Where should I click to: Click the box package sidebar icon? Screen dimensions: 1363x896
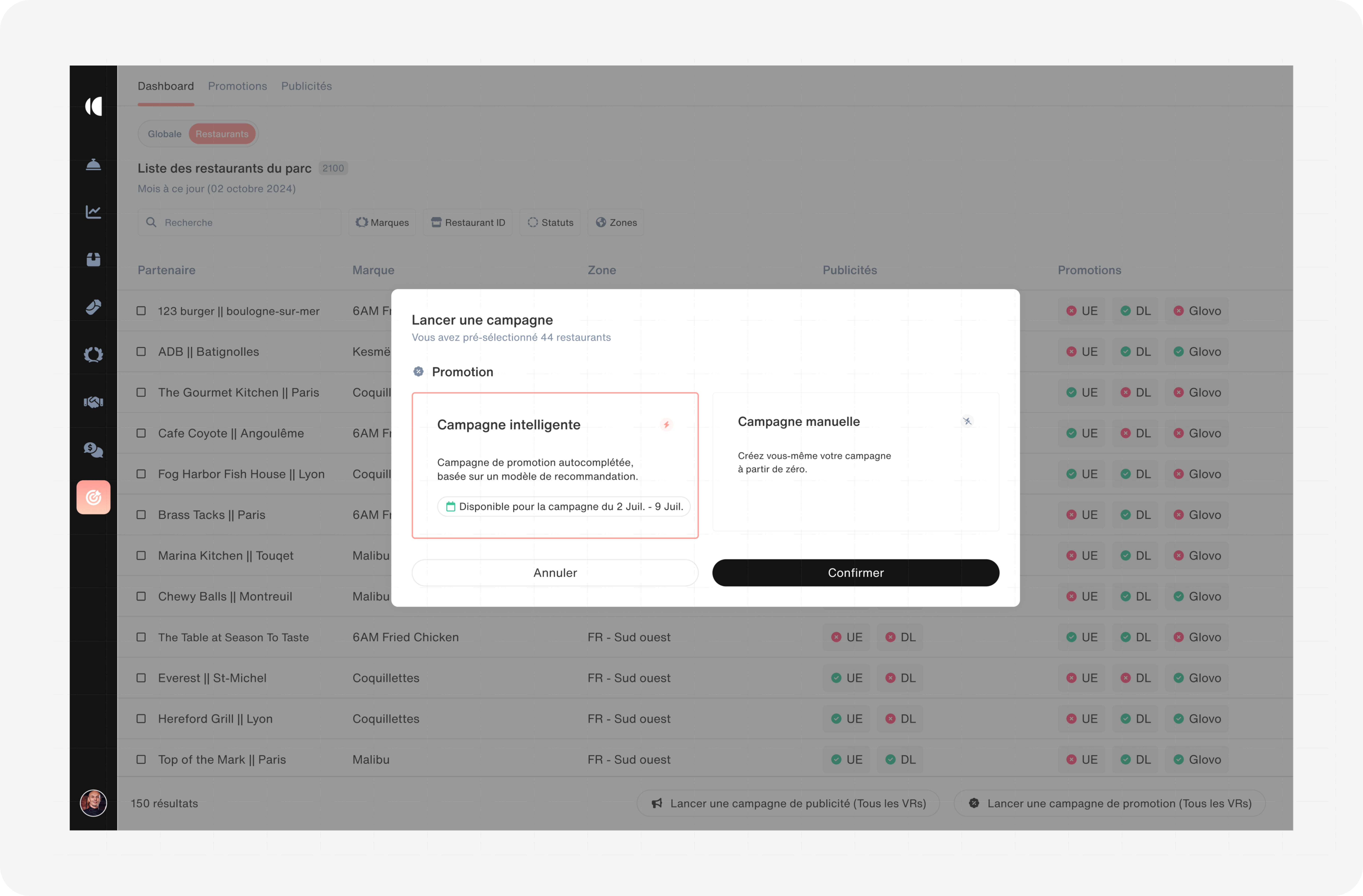tap(93, 259)
